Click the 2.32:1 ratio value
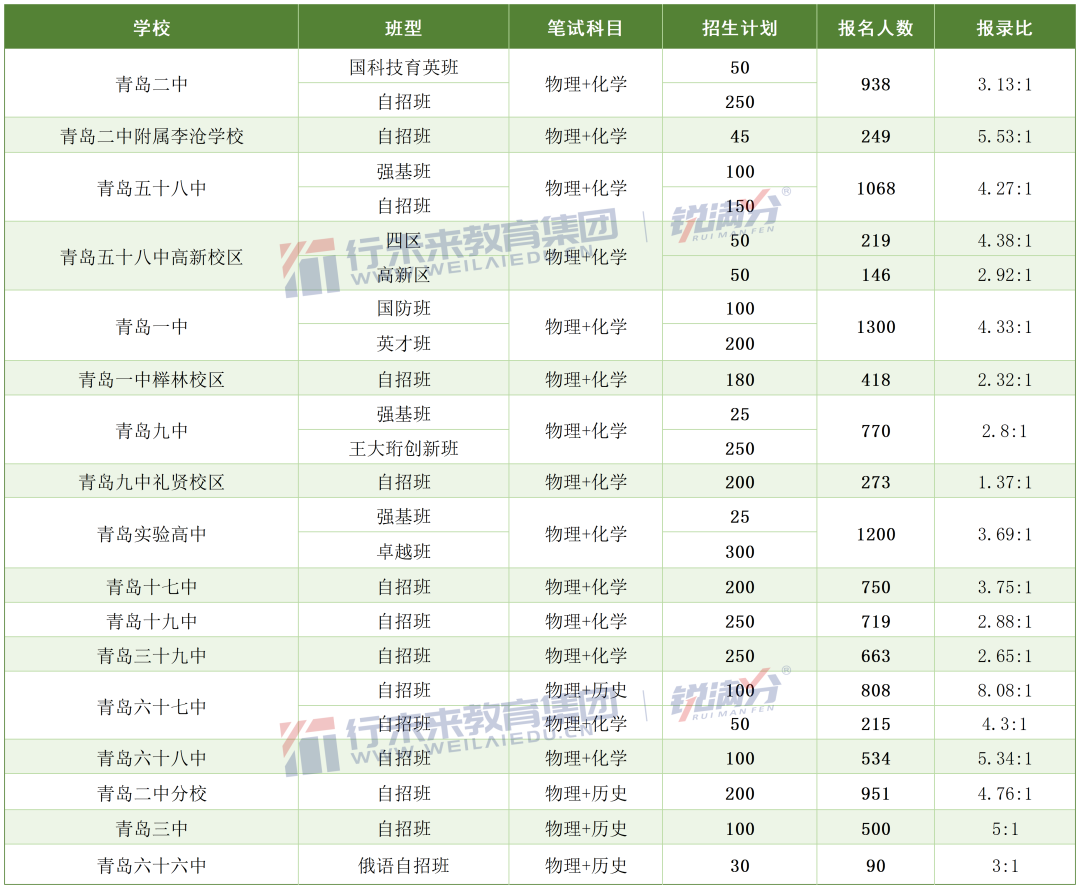 tap(1004, 379)
